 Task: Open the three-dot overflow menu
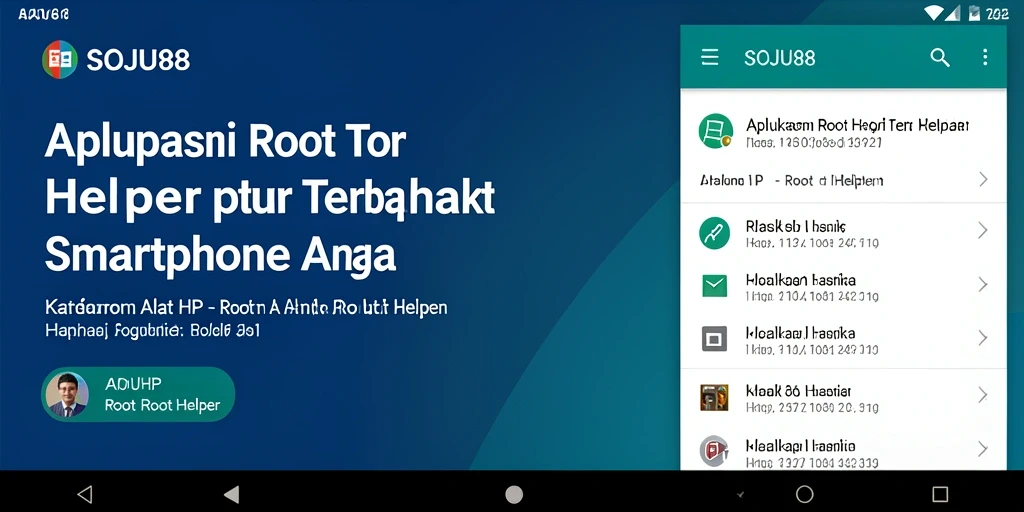click(985, 57)
